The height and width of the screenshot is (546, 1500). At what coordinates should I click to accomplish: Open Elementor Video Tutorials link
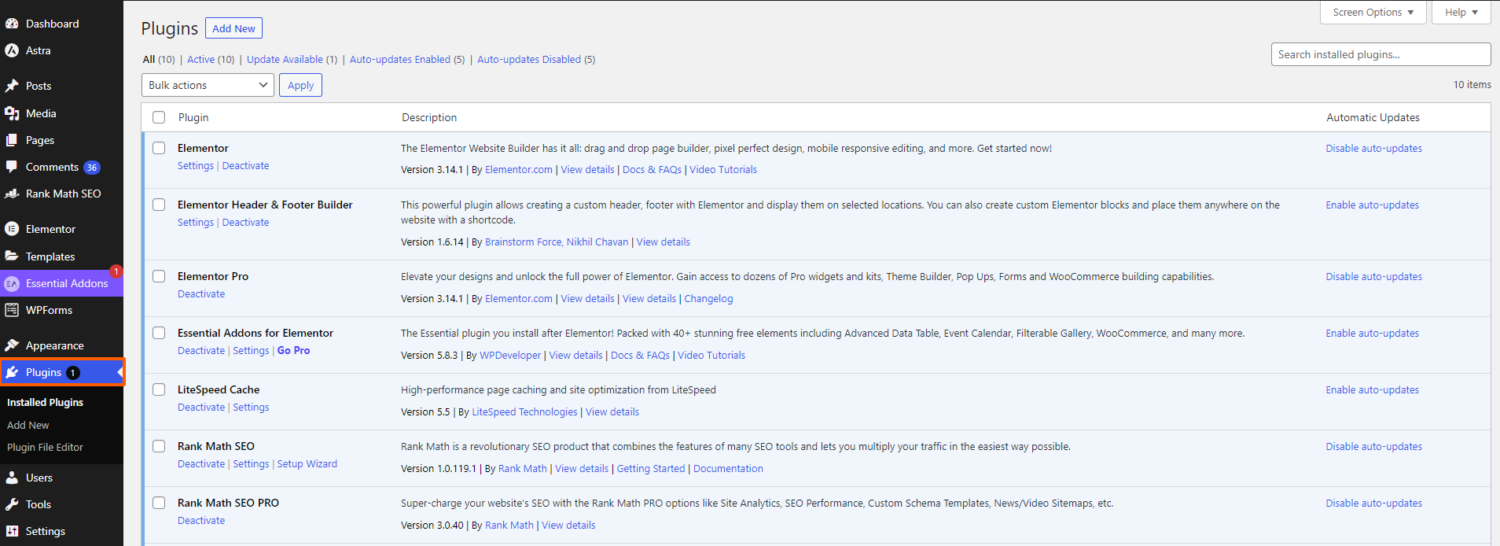pyautogui.click(x=723, y=170)
